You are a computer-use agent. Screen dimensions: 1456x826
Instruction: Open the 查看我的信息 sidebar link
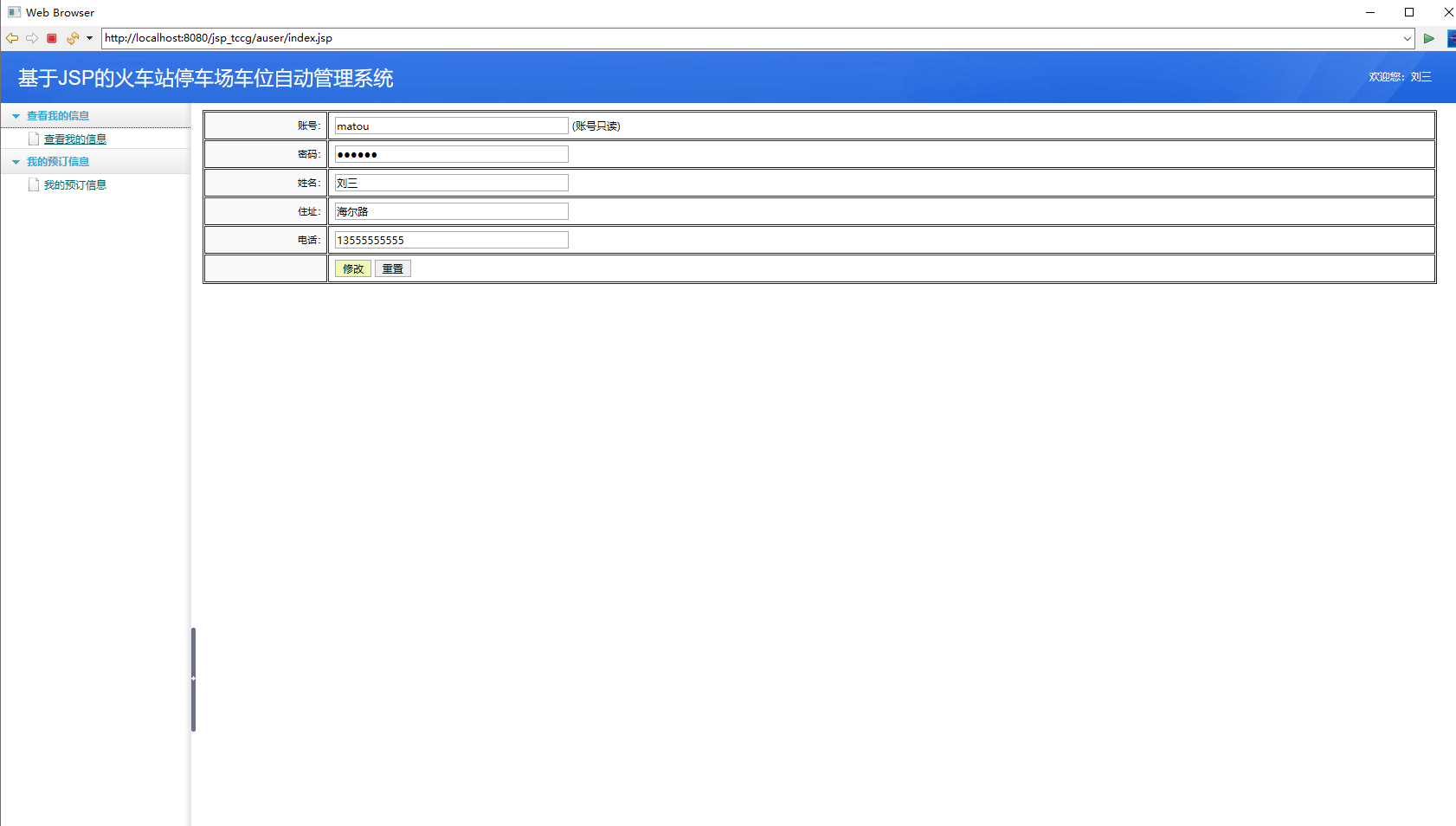(x=75, y=139)
